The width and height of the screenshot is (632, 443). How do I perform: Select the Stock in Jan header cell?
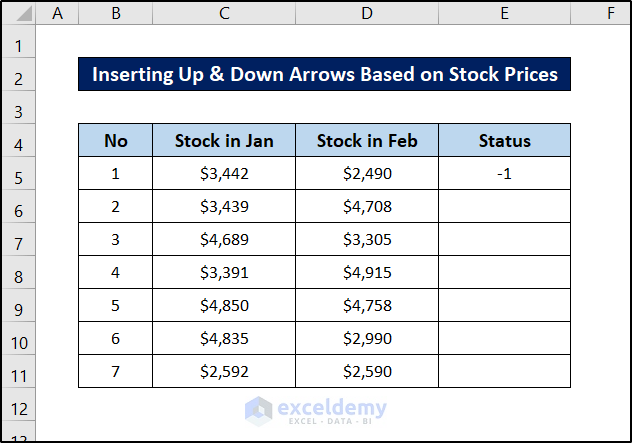[x=224, y=140]
